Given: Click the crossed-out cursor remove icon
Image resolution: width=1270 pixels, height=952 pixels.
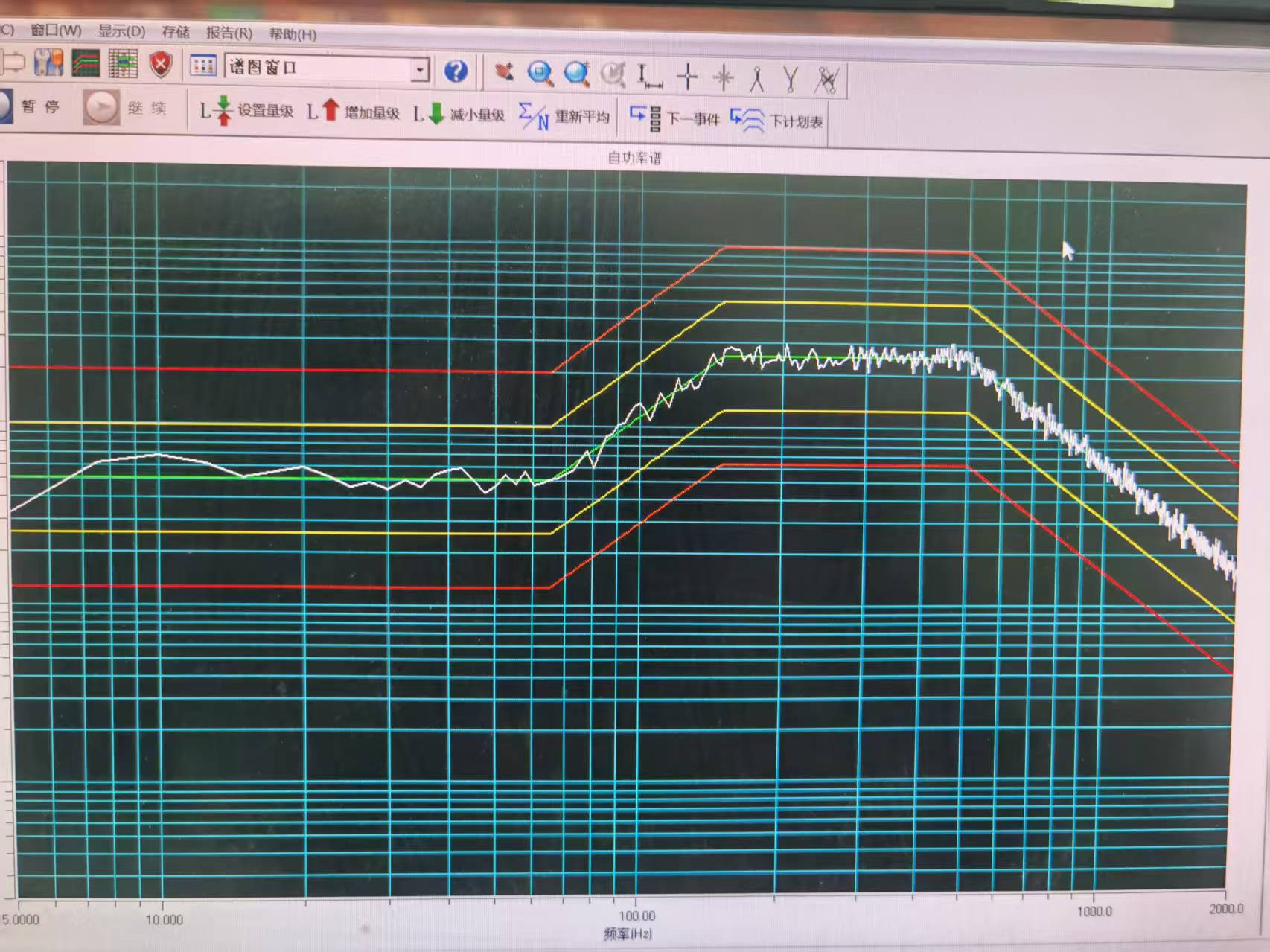Looking at the screenshot, I should (x=826, y=80).
